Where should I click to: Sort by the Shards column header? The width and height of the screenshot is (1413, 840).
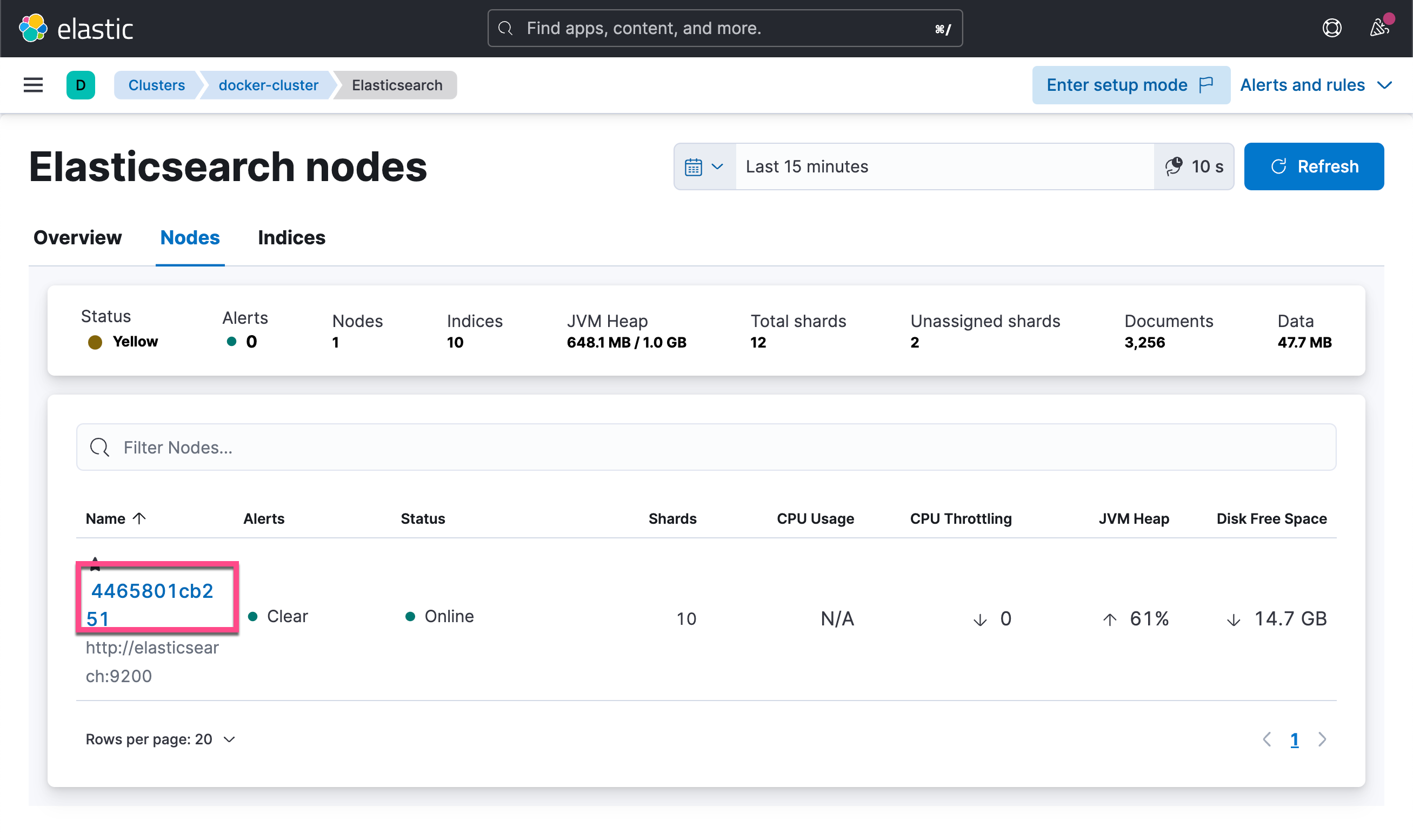pyautogui.click(x=672, y=518)
